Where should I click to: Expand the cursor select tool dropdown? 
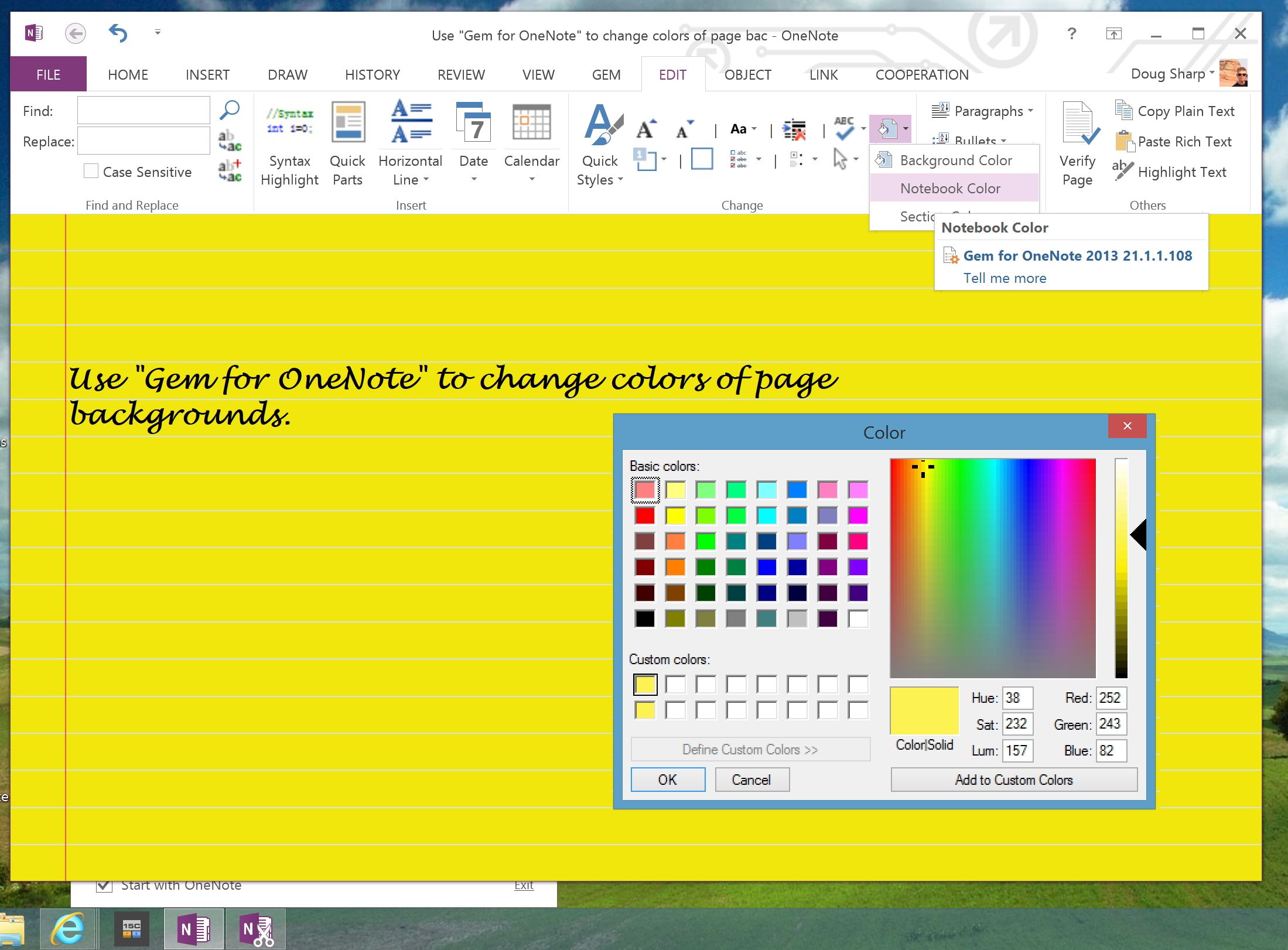tap(856, 159)
